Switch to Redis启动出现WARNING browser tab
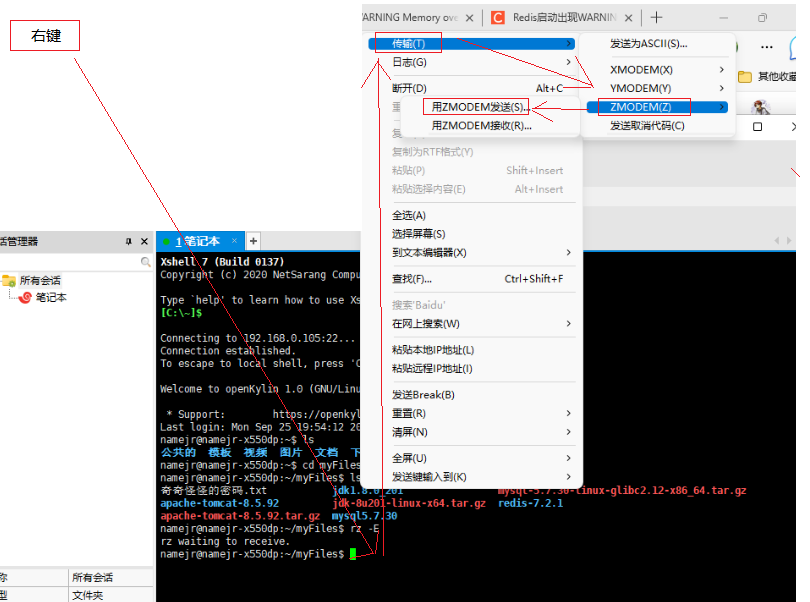 point(562,18)
